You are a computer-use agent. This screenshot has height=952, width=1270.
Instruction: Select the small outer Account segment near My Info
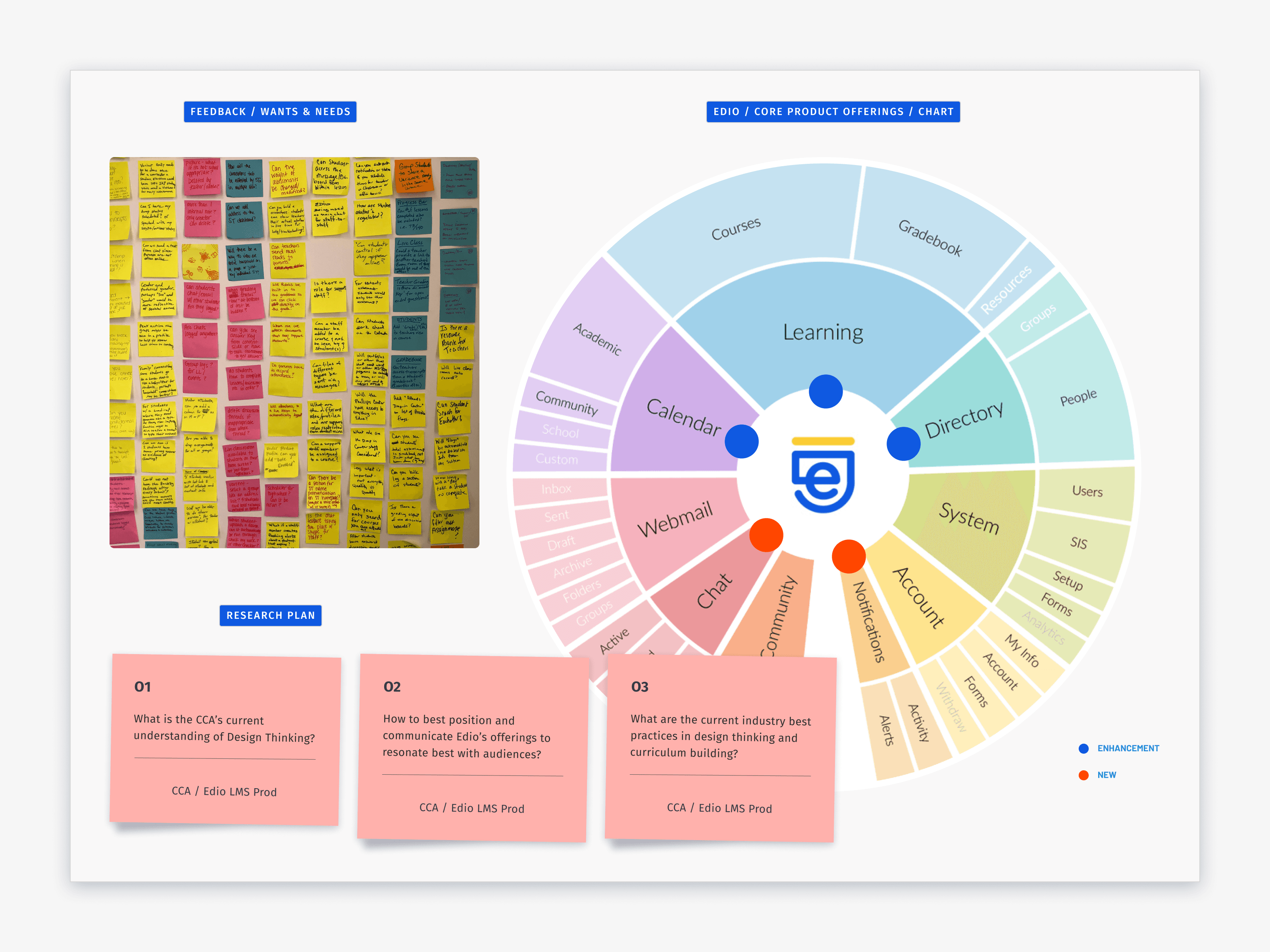pyautogui.click(x=1001, y=672)
